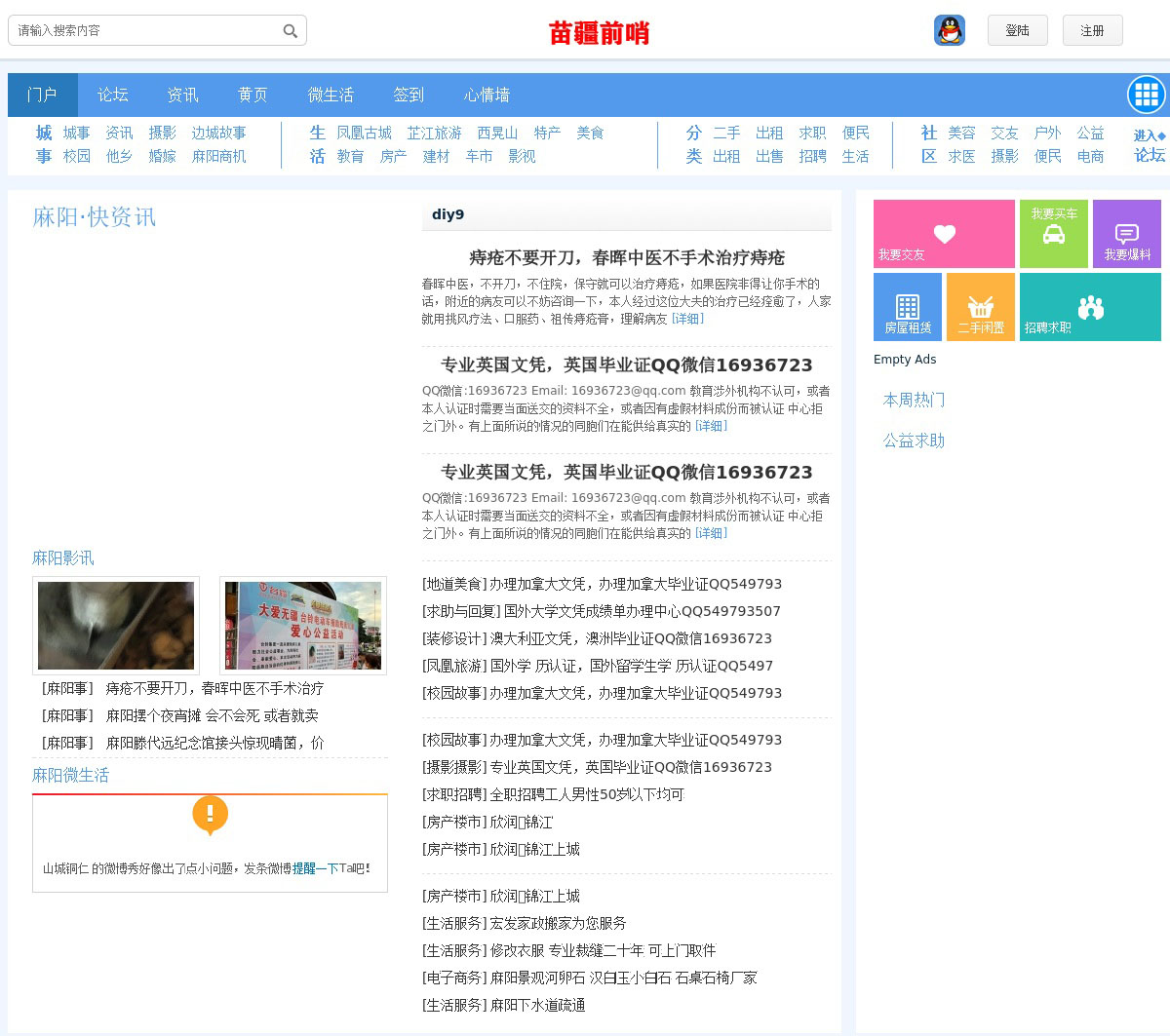Select the green 我要买车 car tile
The image size is (1170, 1036).
(1053, 234)
